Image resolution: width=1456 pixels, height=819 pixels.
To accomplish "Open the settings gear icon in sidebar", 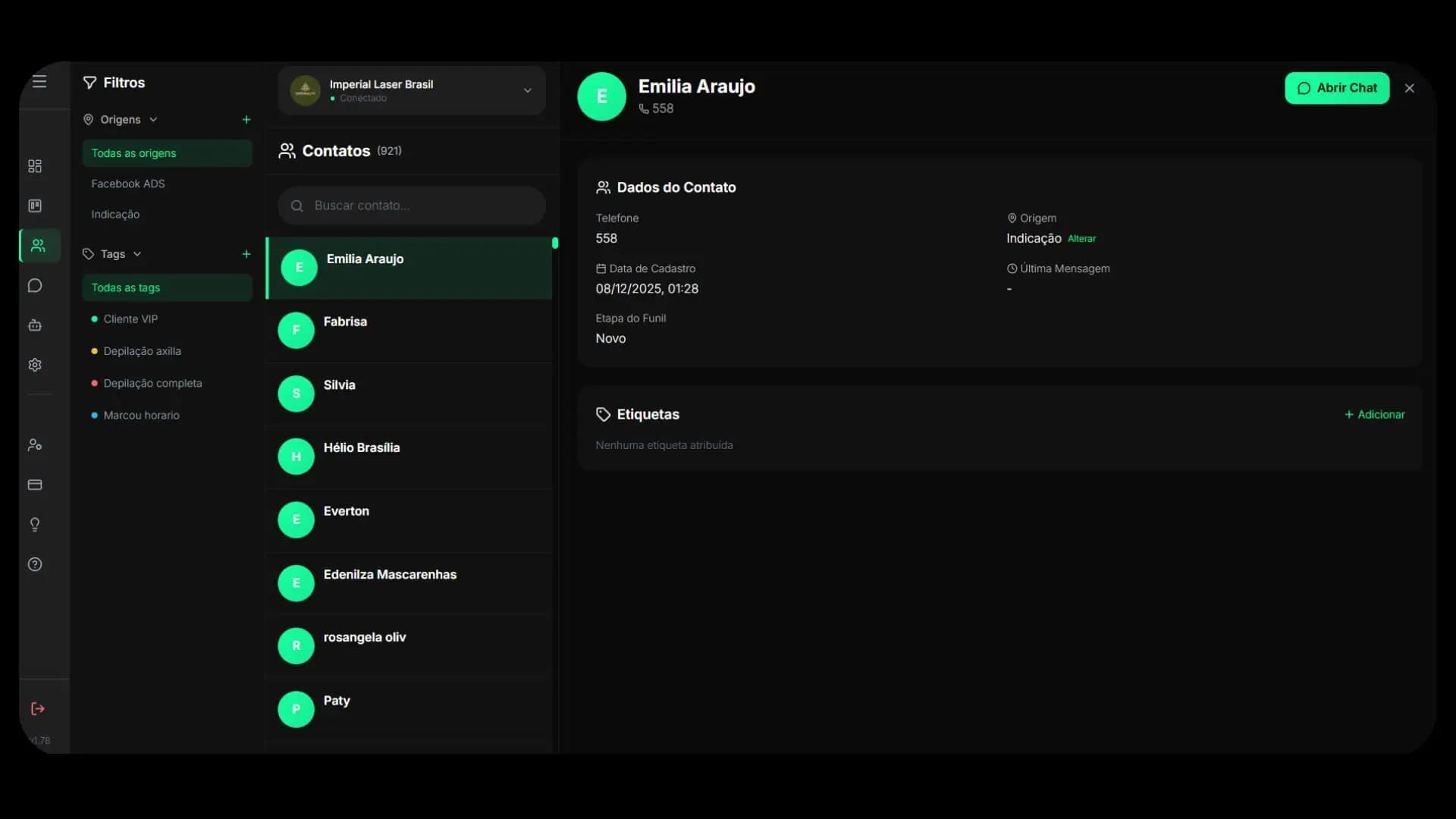I will point(35,365).
